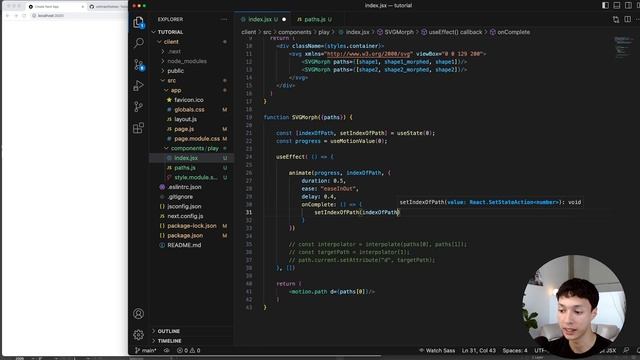640x360 pixels.
Task: Open next.config.js file
Action: 185,216
